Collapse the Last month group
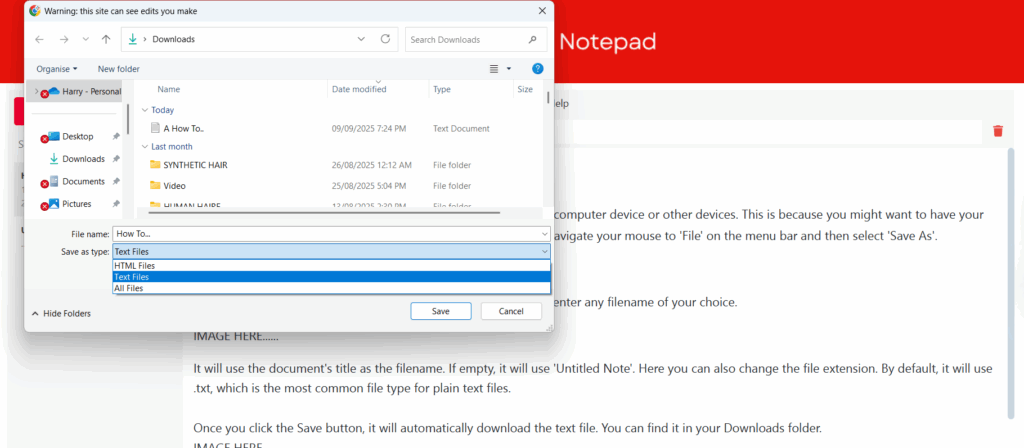Viewport: 1024px width, 448px height. 145,146
